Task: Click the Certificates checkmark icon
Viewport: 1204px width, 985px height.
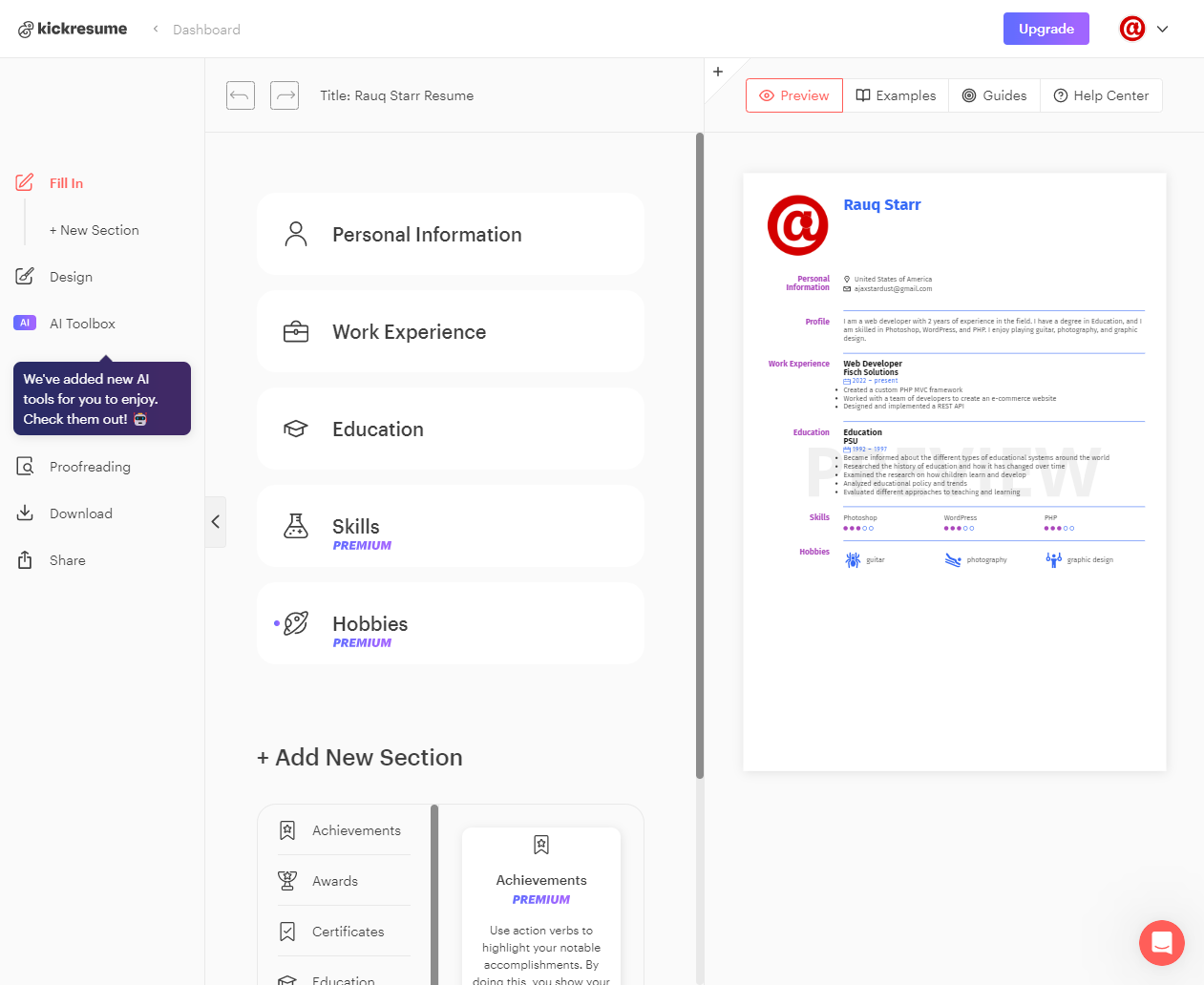Action: [x=287, y=932]
